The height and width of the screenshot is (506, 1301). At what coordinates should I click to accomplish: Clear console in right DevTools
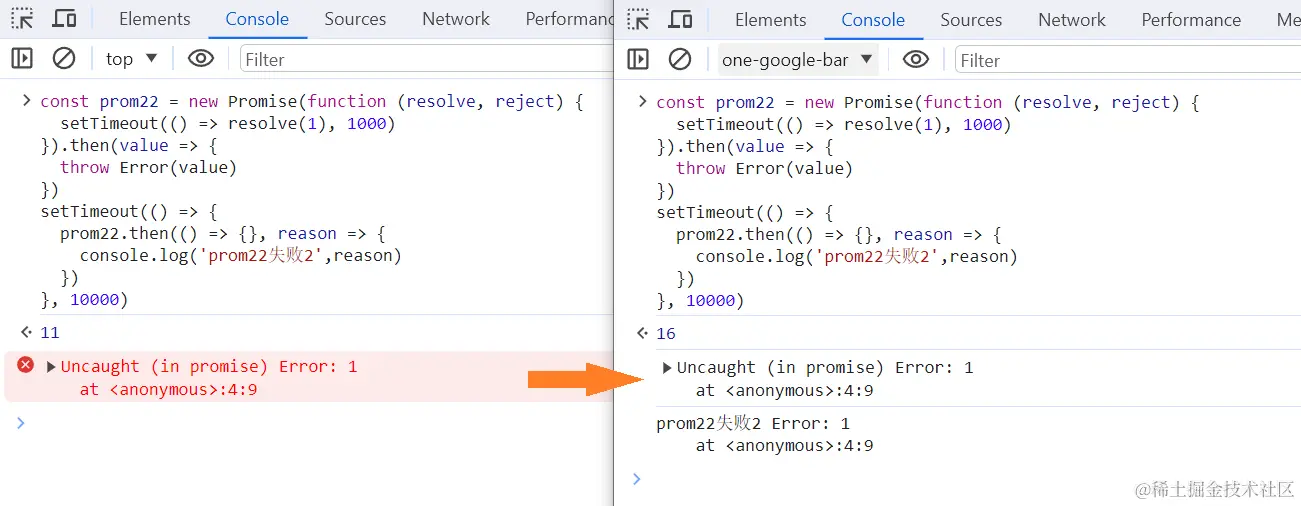[680, 60]
